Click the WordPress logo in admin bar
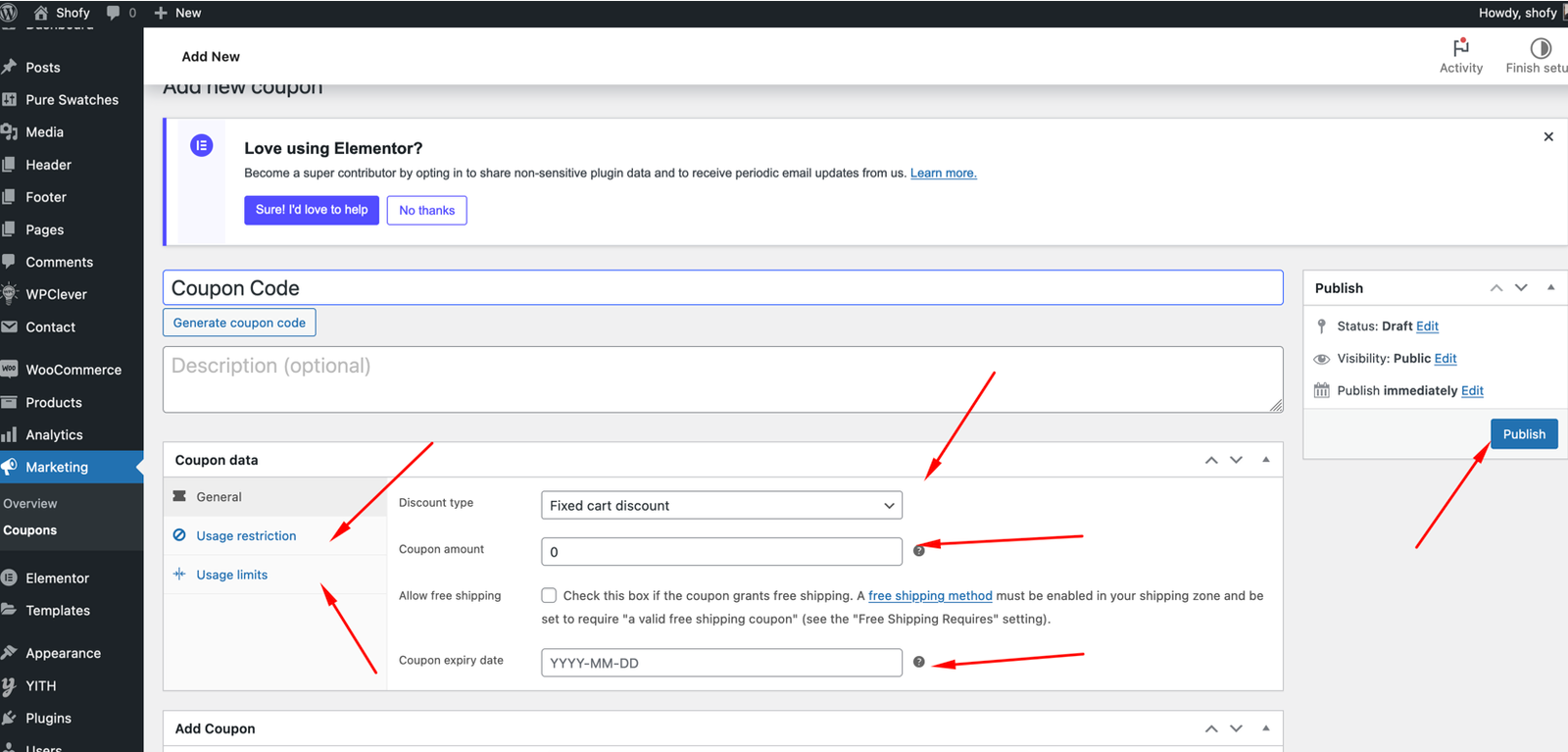Viewport: 1568px width, 752px height. [10, 13]
